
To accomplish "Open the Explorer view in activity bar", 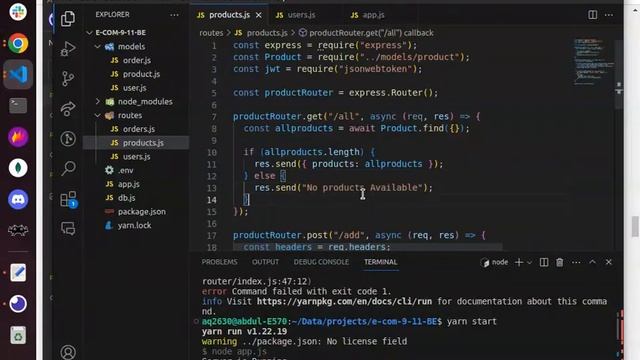I will (x=68, y=18).
